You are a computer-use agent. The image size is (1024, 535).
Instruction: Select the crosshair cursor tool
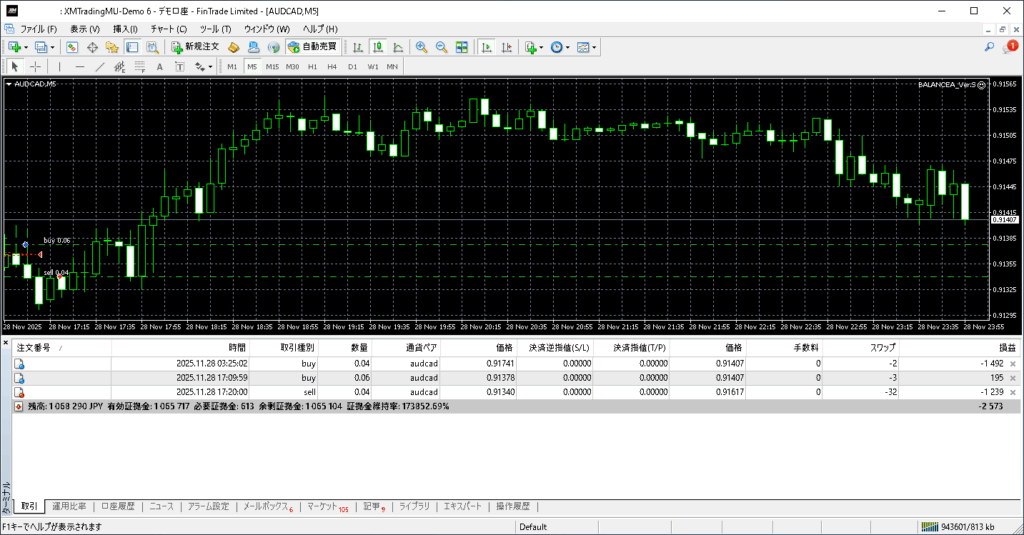35,67
